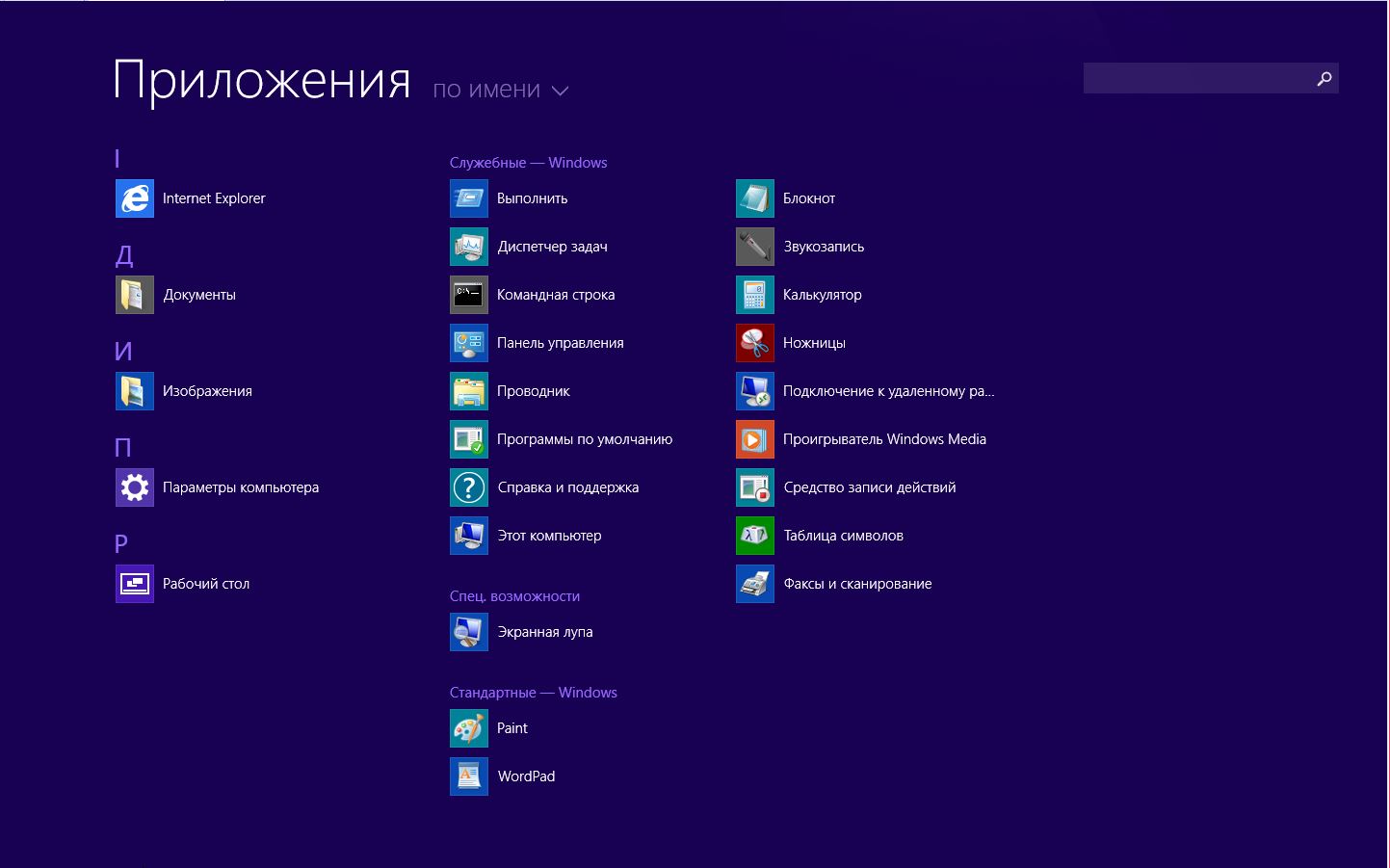Open the Калькулятор icon
Image resolution: width=1390 pixels, height=868 pixels.
coord(755,295)
